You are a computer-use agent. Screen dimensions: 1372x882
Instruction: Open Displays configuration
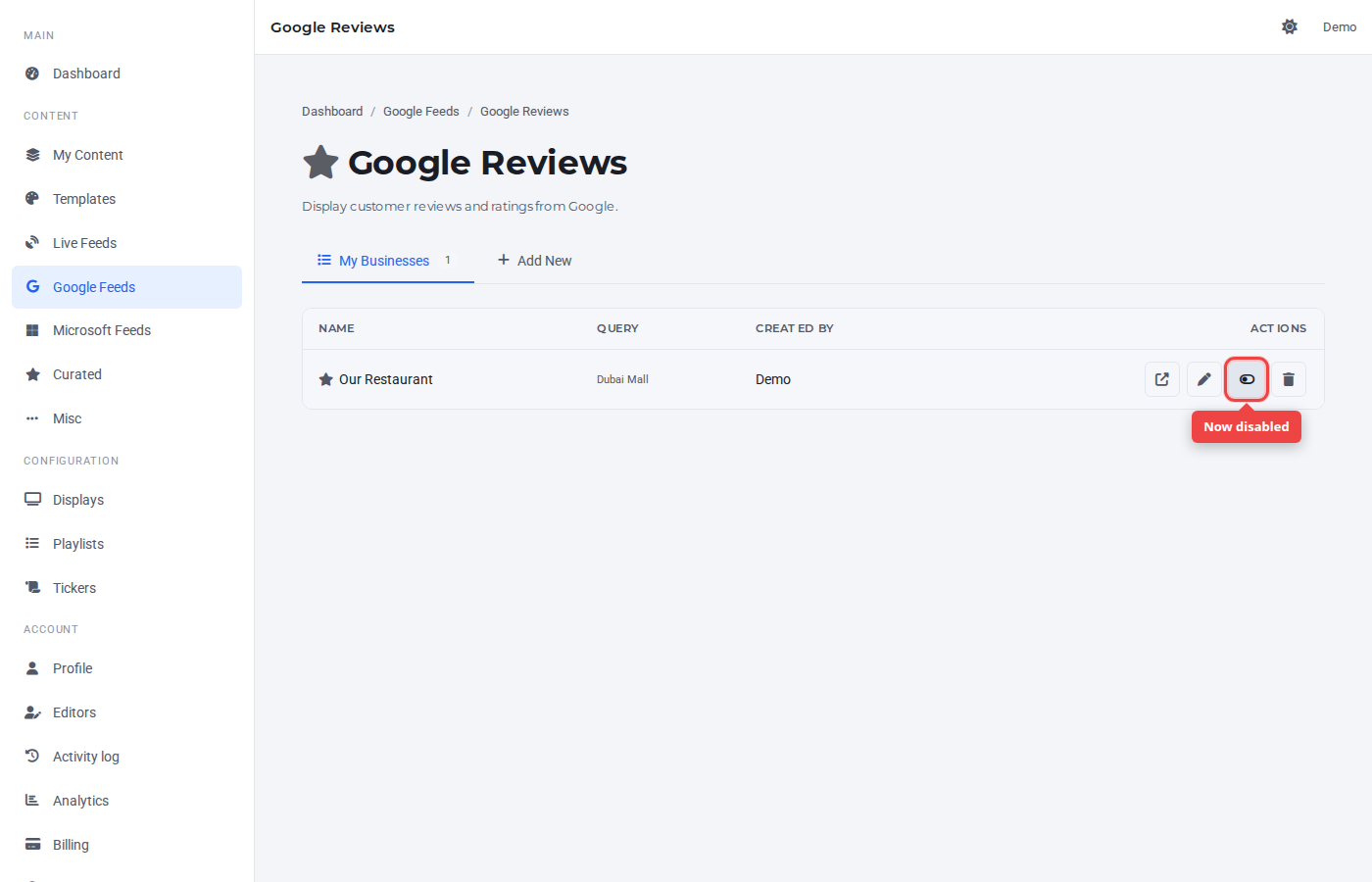click(x=126, y=500)
